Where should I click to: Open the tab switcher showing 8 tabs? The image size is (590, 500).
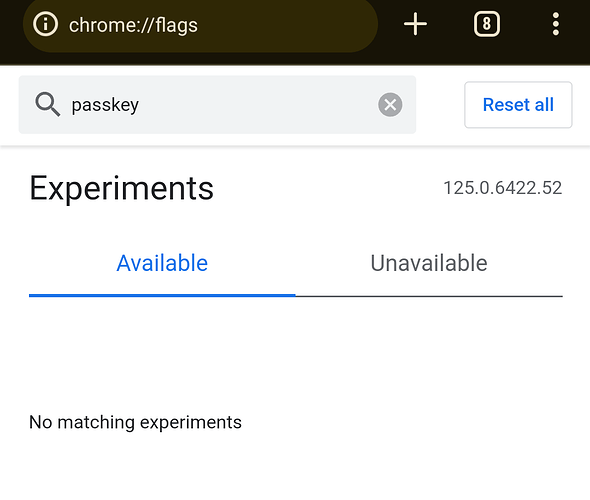[487, 24]
